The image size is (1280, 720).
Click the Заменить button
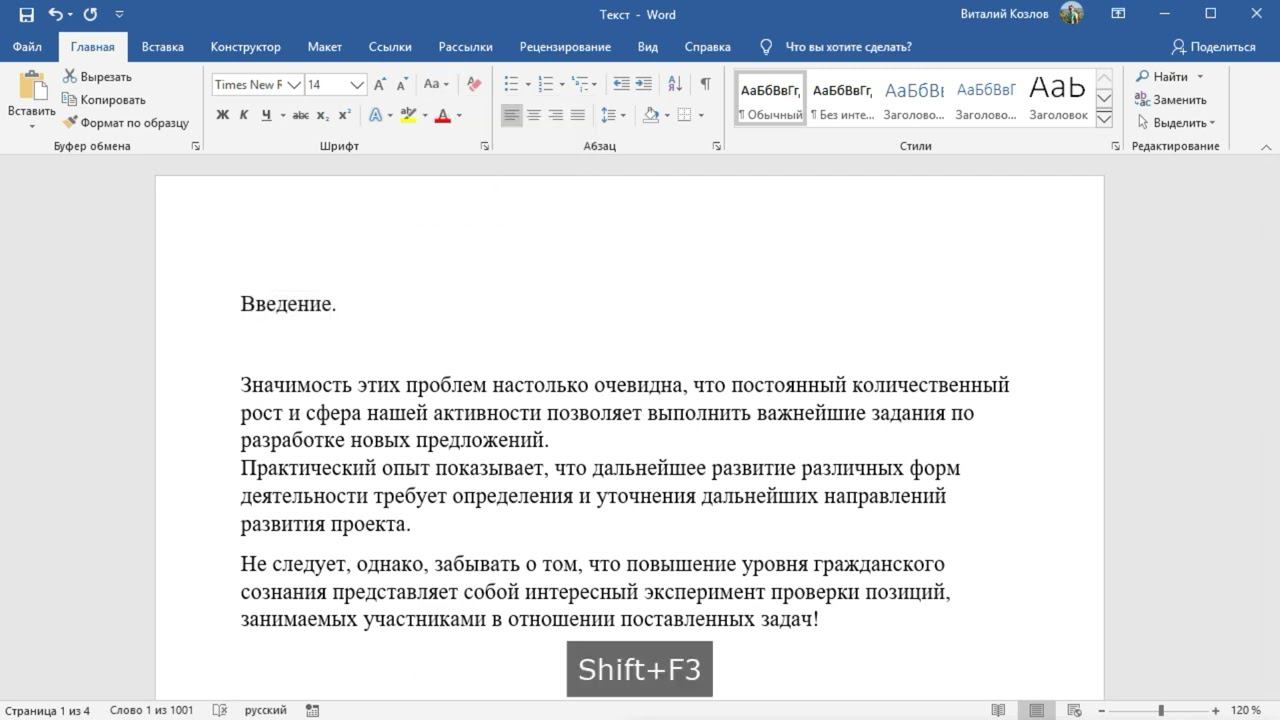(1170, 100)
